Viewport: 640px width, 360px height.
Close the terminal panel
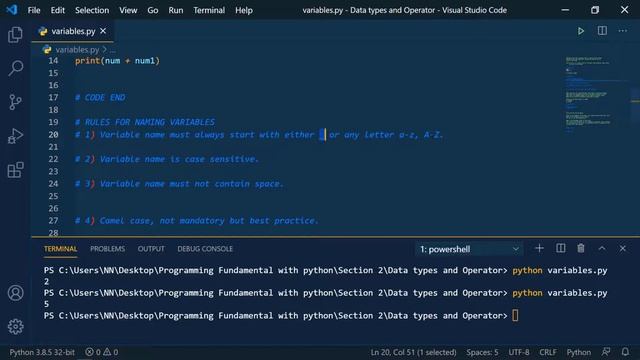click(x=622, y=248)
